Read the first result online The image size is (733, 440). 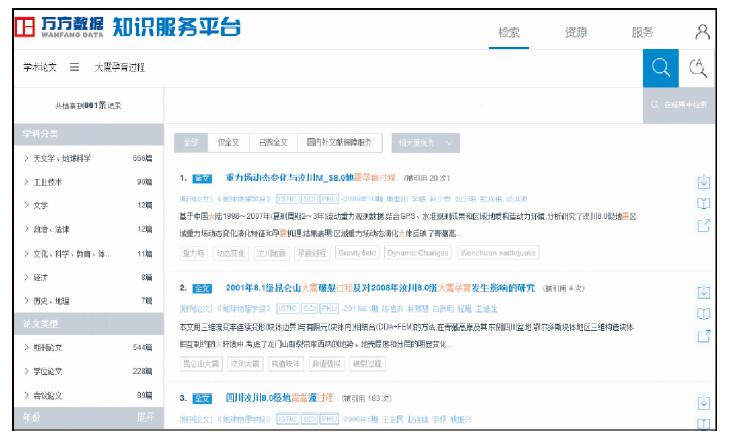click(703, 203)
